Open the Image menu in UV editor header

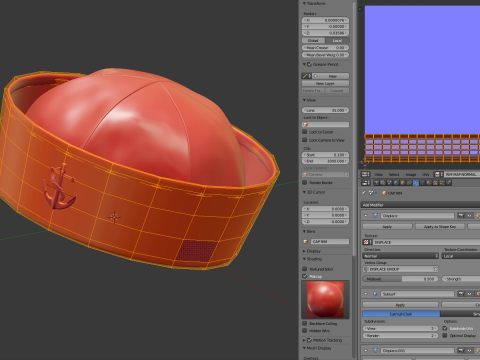(411, 174)
